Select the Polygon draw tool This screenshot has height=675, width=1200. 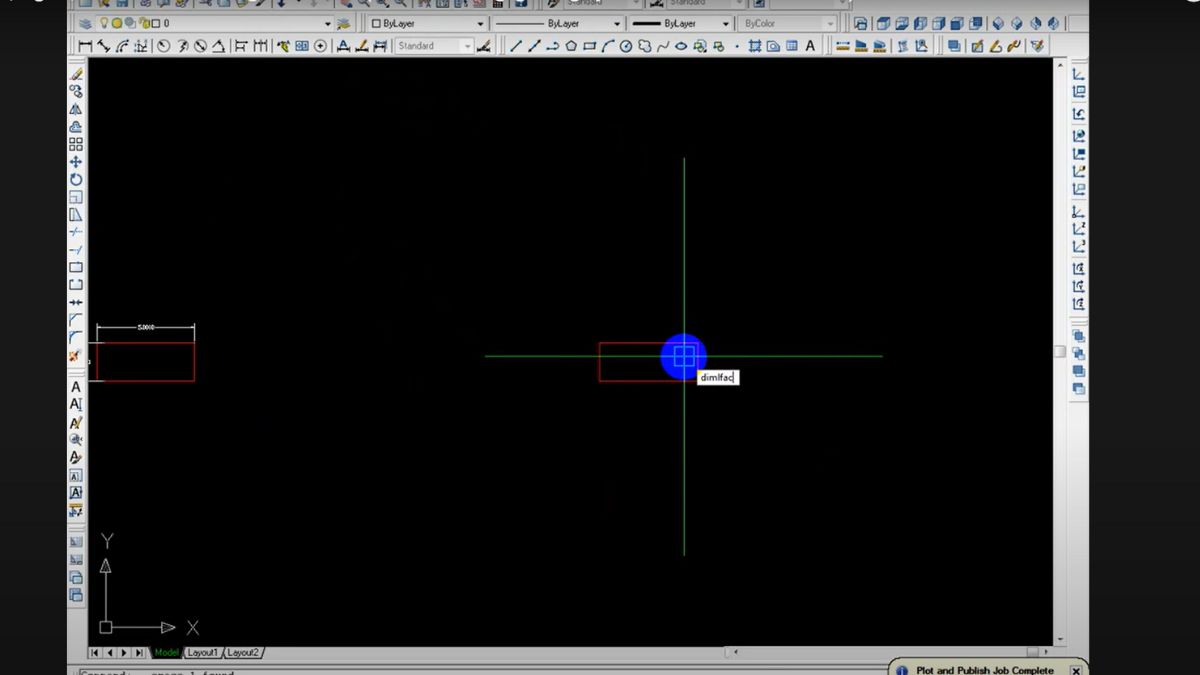[570, 46]
